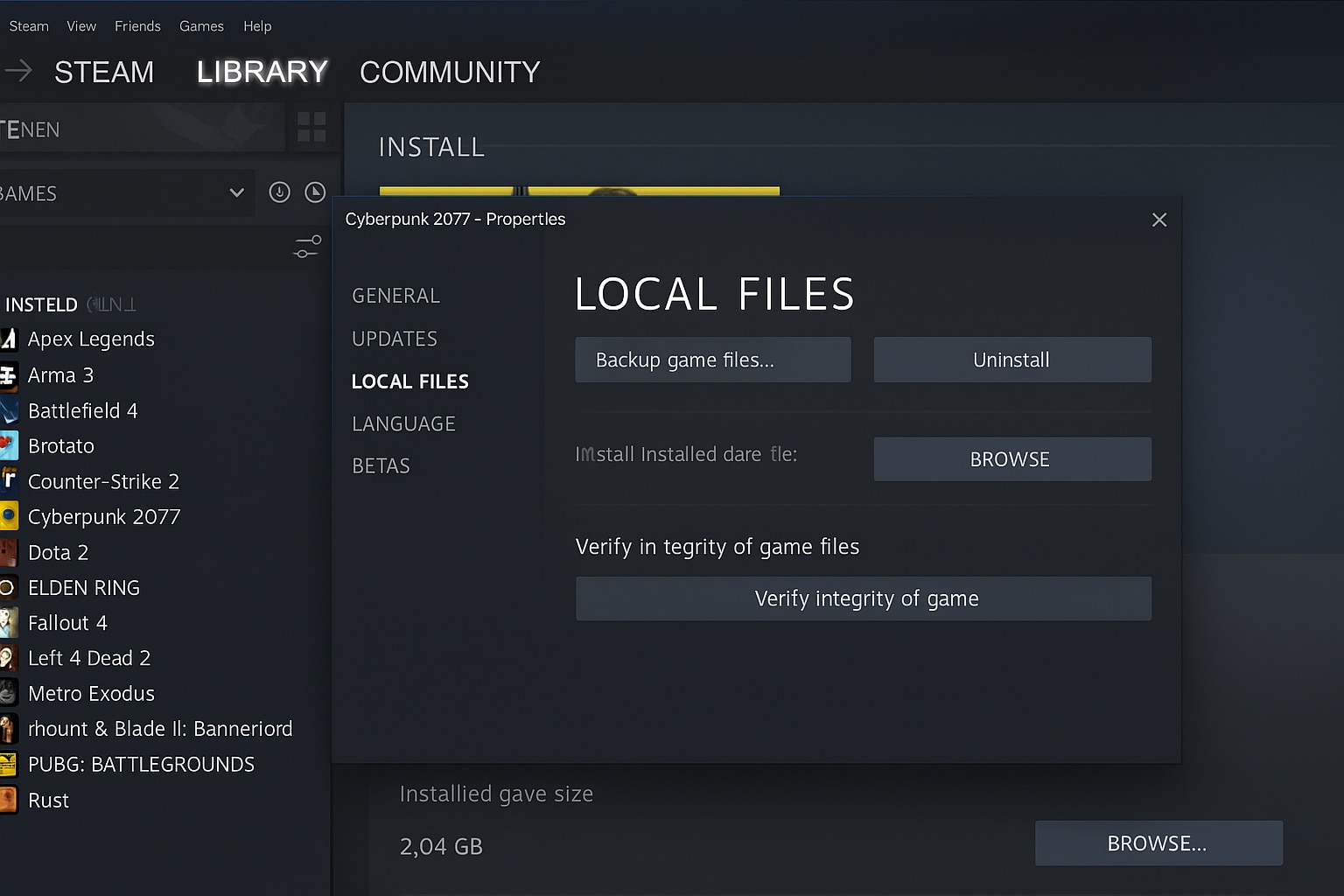Click the Battlefield 4 game icon
The image size is (1344, 896).
(x=9, y=411)
